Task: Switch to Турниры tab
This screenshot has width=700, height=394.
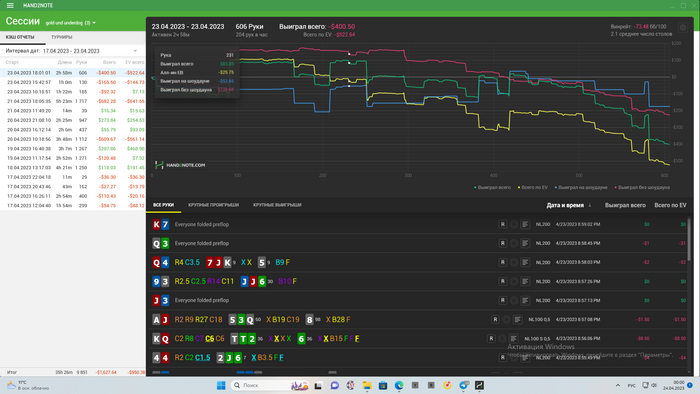Action: tap(62, 37)
